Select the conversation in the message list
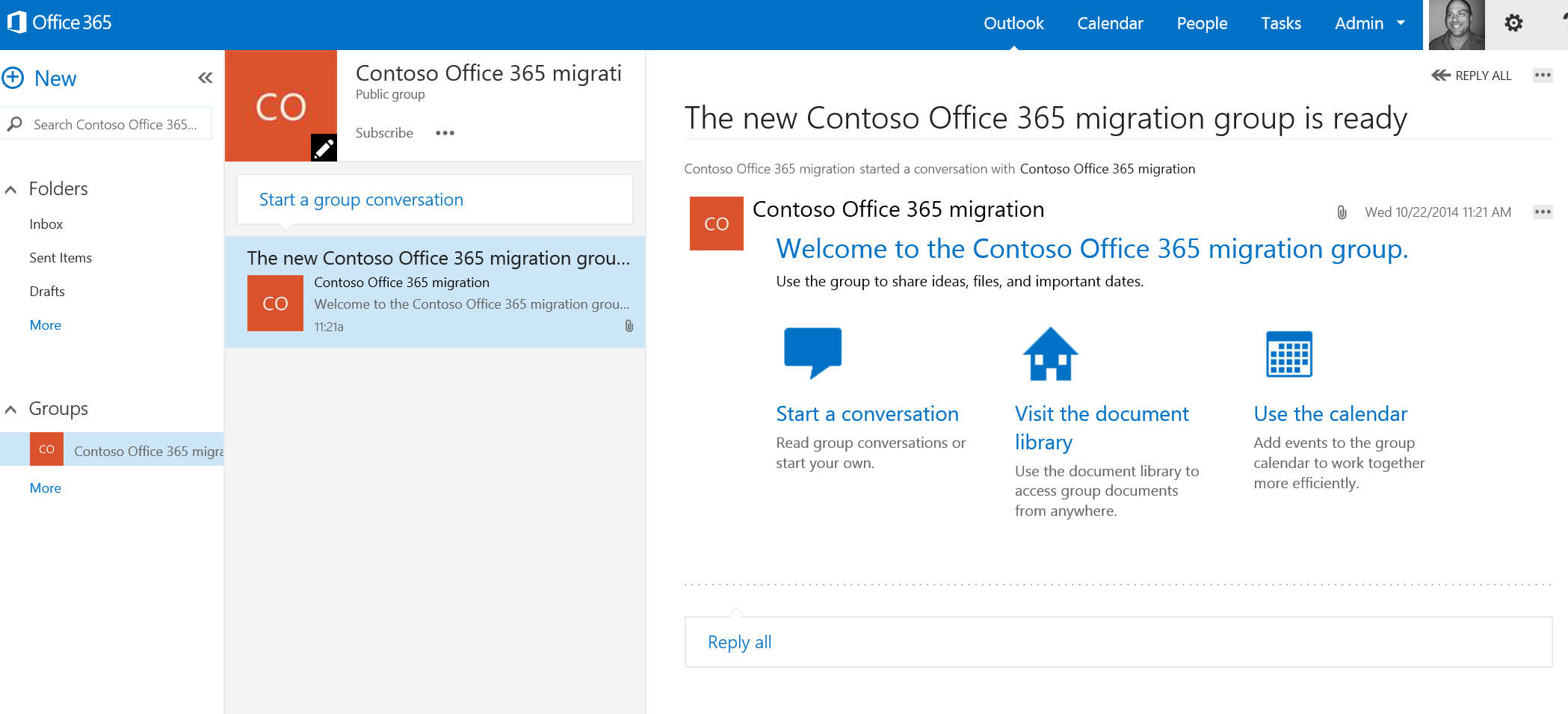The width and height of the screenshot is (1568, 714). point(435,292)
